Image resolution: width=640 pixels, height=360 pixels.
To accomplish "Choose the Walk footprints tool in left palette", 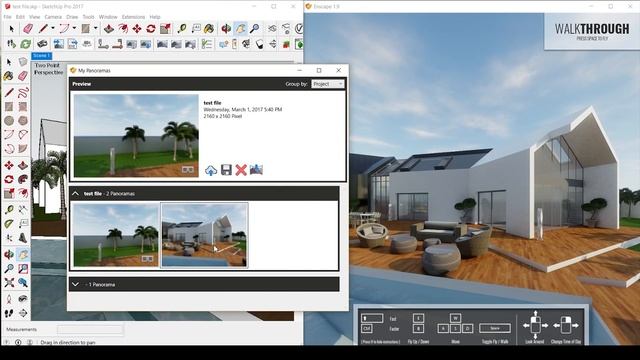I will pos(9,313).
